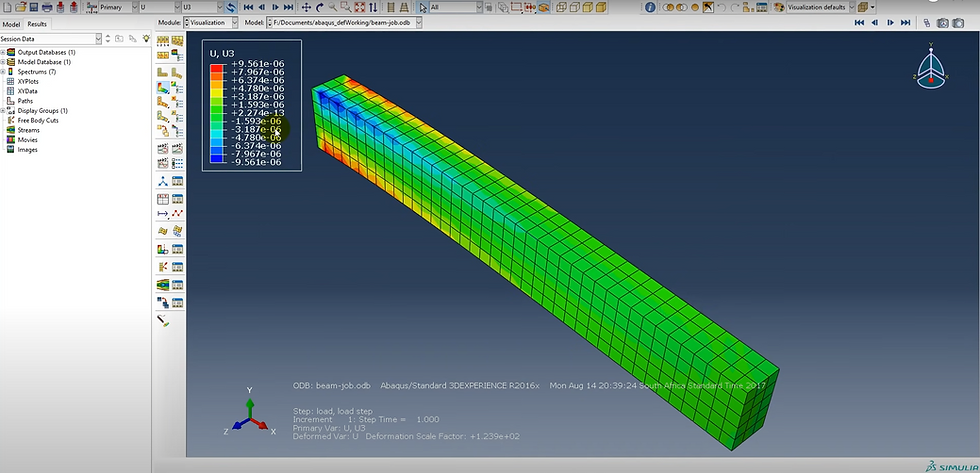Jump to first frame in top toolbar
This screenshot has height=473, width=980.
tap(248, 7)
